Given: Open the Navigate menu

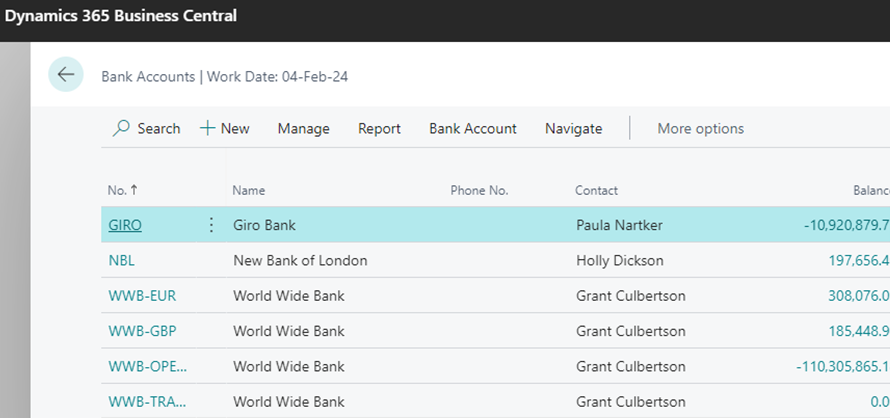Looking at the screenshot, I should click(573, 129).
